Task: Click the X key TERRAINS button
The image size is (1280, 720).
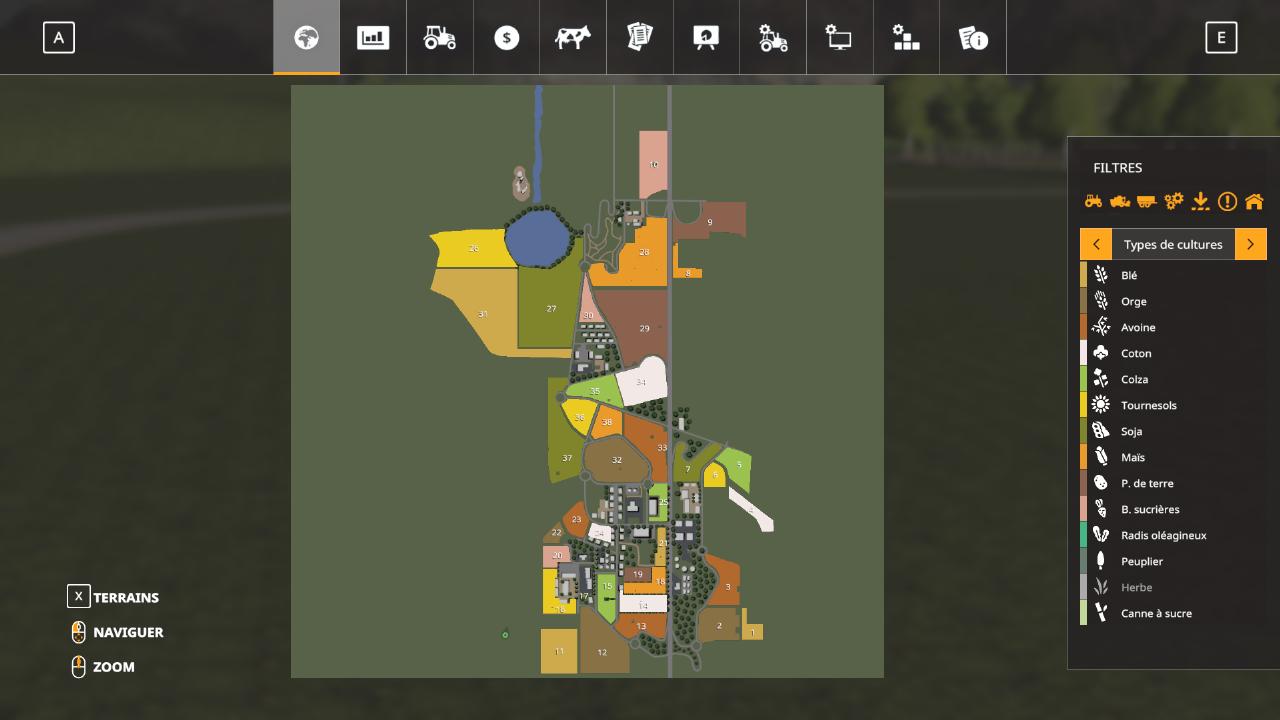Action: [x=78, y=597]
